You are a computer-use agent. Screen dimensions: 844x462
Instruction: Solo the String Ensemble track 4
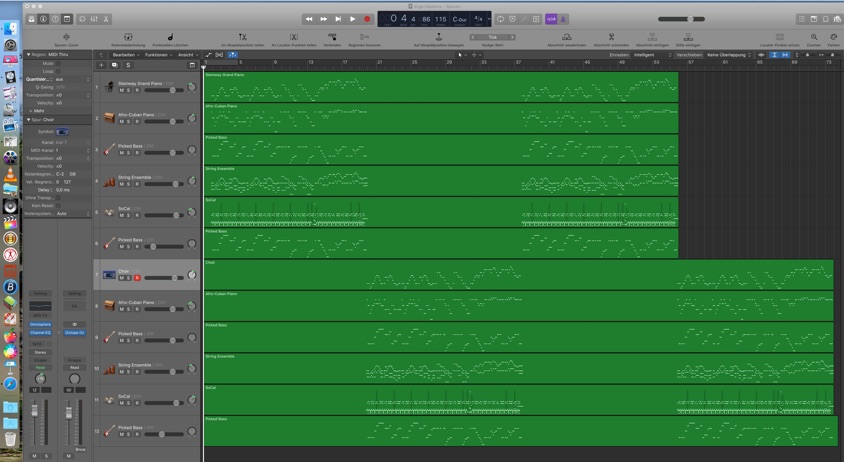click(129, 184)
